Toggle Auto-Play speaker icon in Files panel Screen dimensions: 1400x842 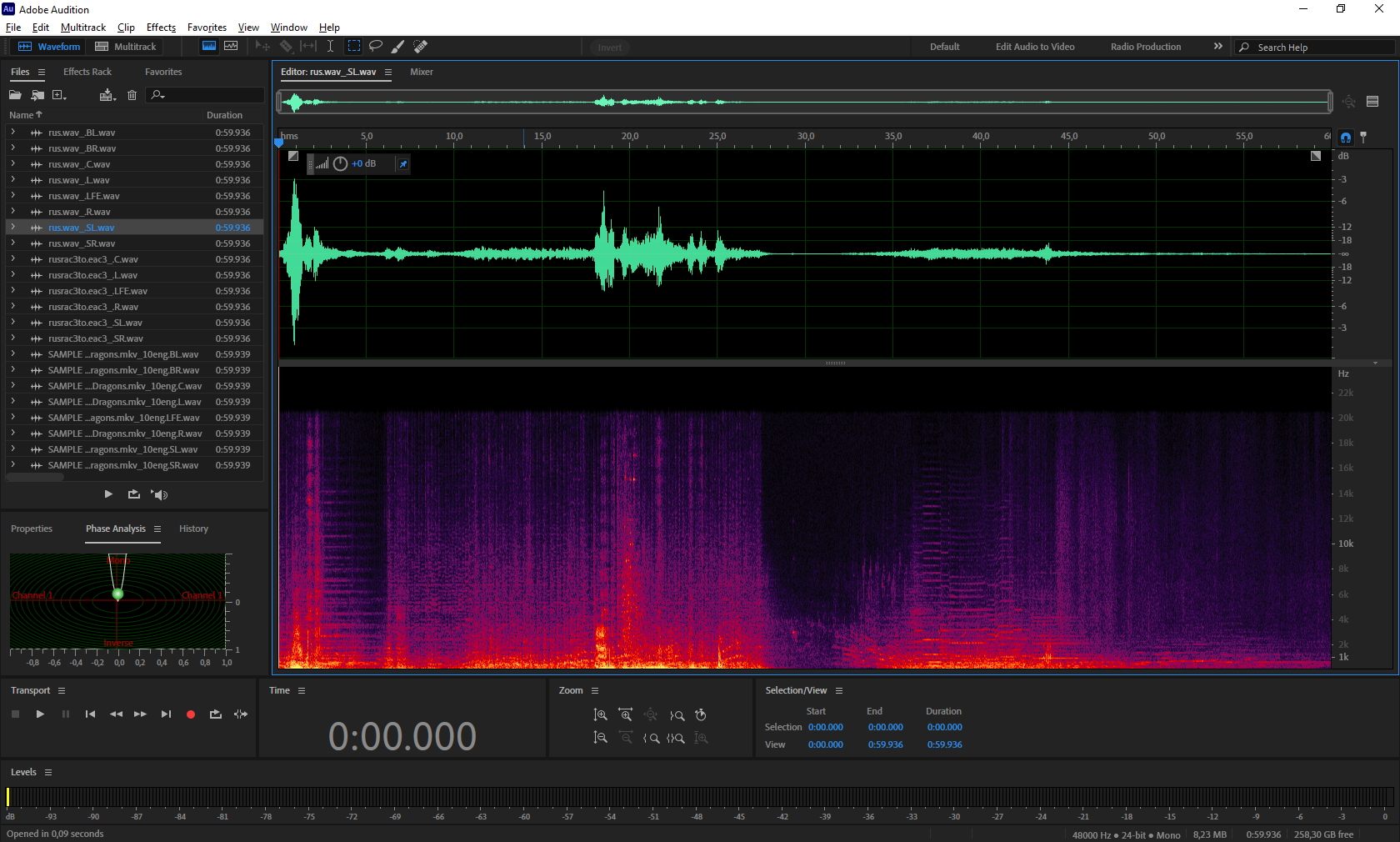pyautogui.click(x=159, y=494)
